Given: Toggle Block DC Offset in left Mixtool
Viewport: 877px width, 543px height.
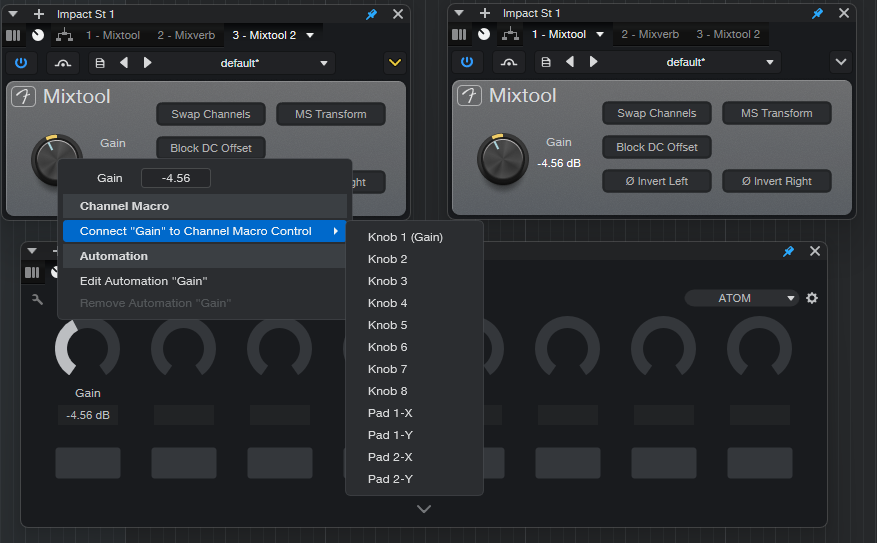Looking at the screenshot, I should [x=211, y=148].
